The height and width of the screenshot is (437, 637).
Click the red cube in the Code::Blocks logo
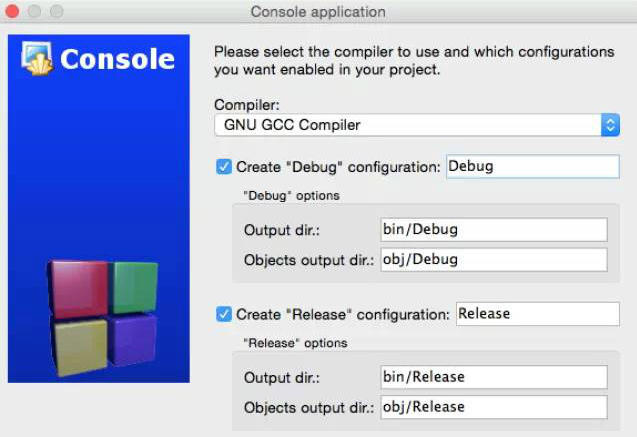[78, 288]
